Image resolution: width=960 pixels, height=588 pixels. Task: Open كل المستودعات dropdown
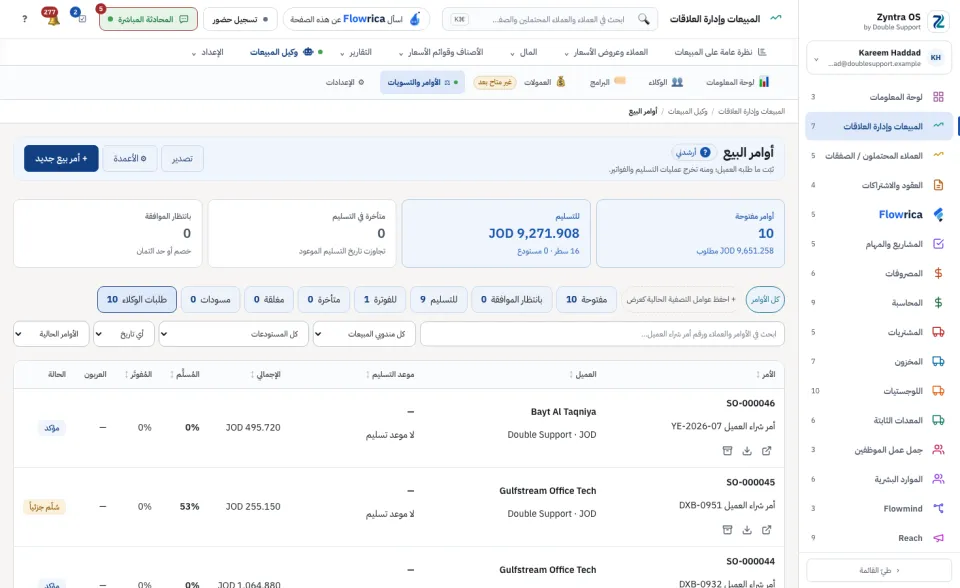(234, 334)
